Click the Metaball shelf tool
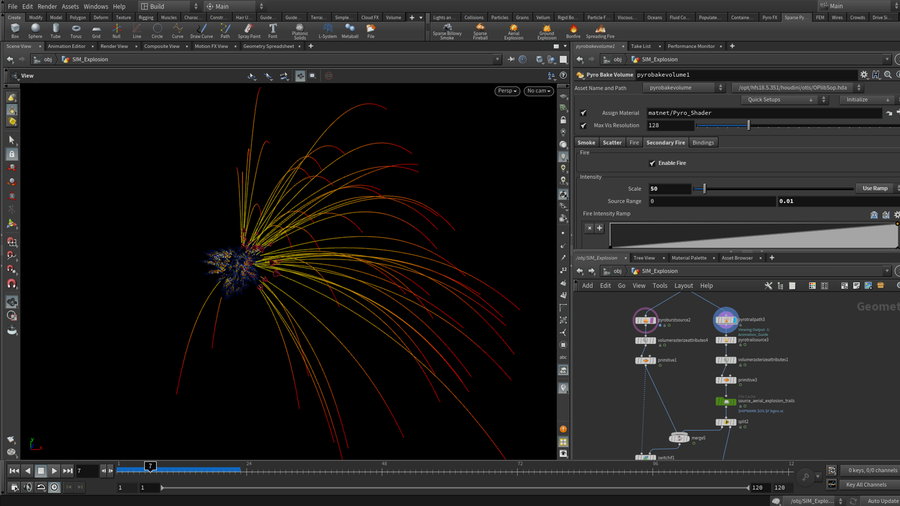Viewport: 900px width, 506px height. click(350, 30)
